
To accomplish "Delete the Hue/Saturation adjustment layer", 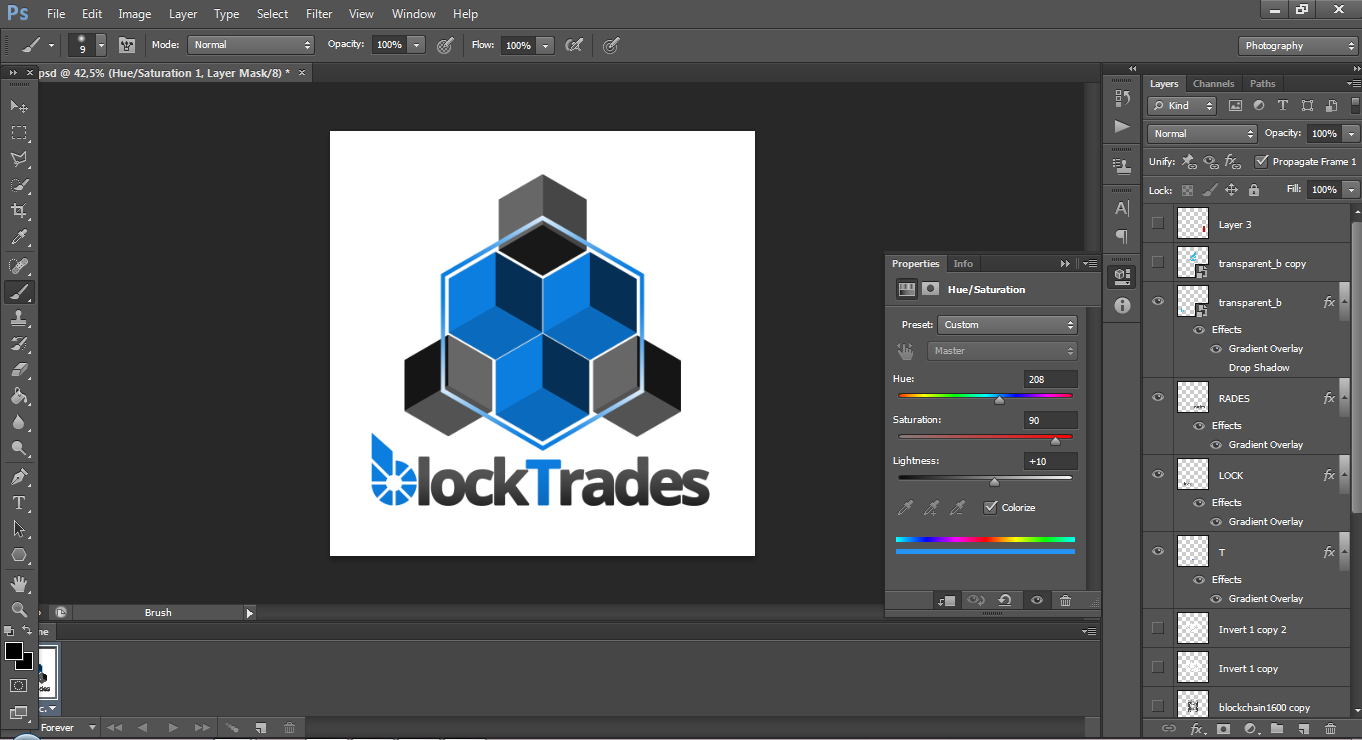I will tap(1066, 600).
